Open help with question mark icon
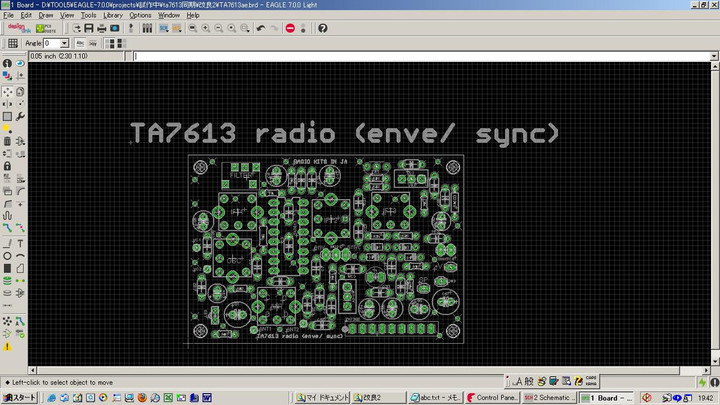 (x=323, y=29)
